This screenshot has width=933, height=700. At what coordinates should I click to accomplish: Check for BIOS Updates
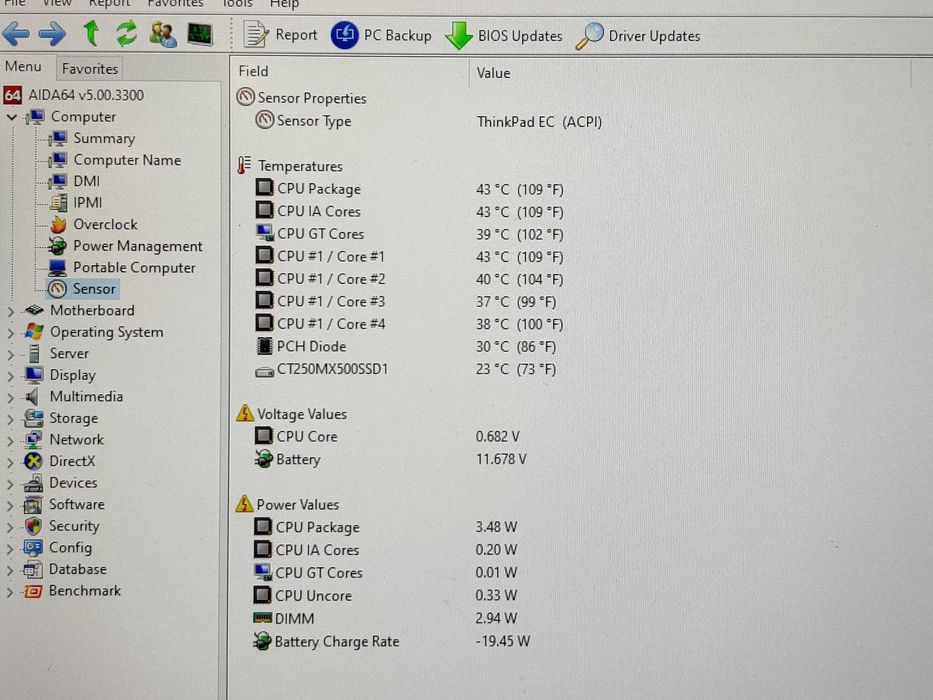504,36
